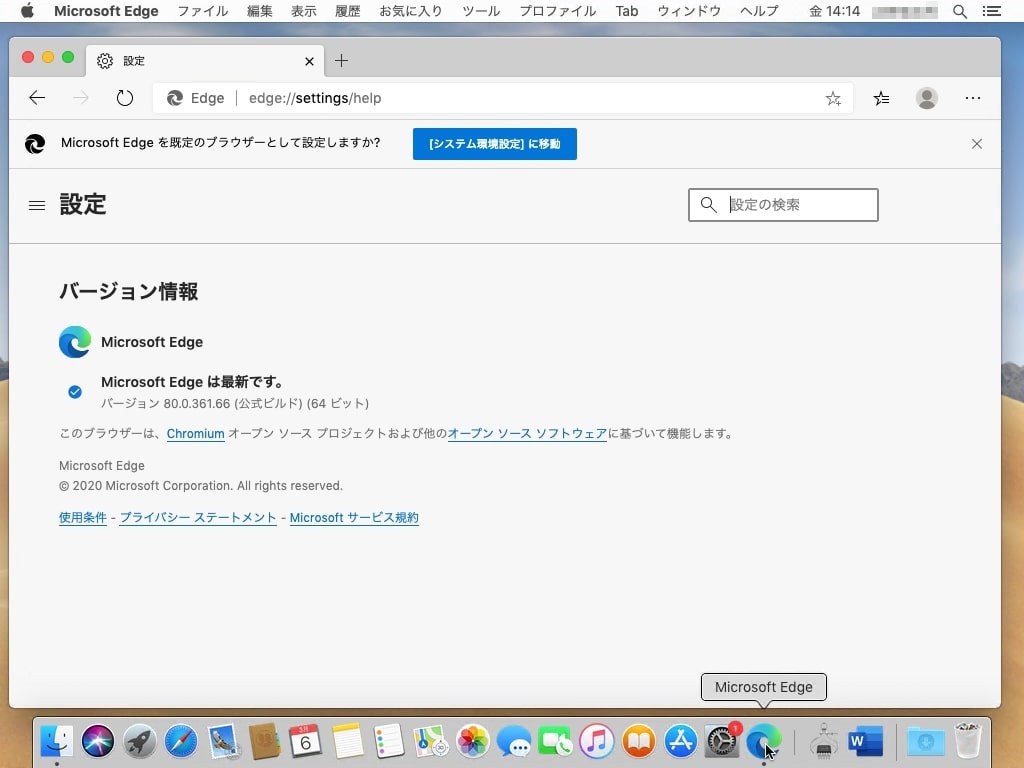The height and width of the screenshot is (768, 1024).
Task: Focus the 設定の検索 search field
Action: click(783, 205)
